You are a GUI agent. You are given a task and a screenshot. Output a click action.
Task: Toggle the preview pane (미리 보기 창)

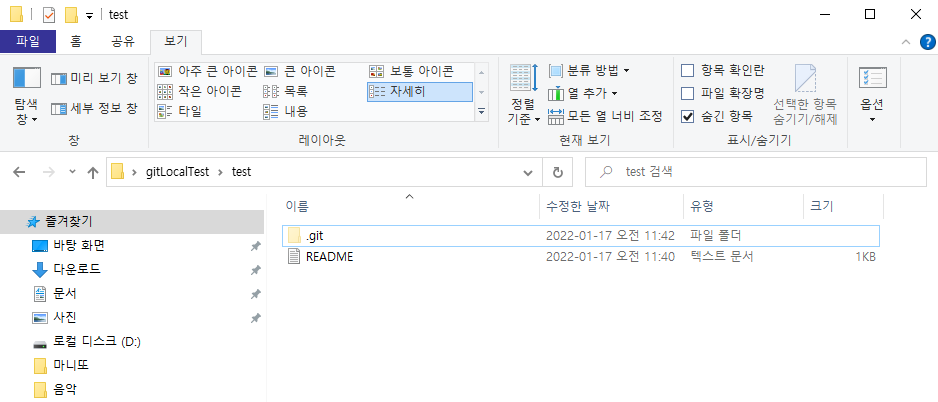tap(94, 78)
